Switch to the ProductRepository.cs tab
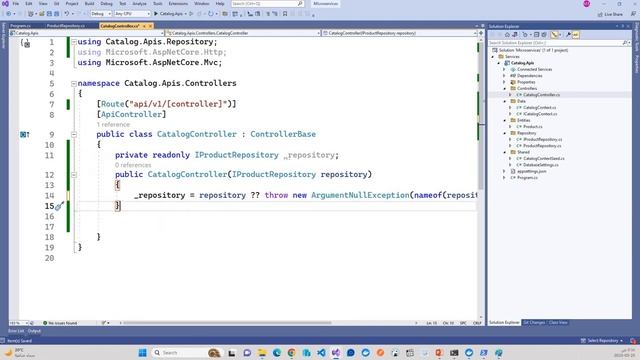The height and width of the screenshot is (360, 640). point(66,26)
